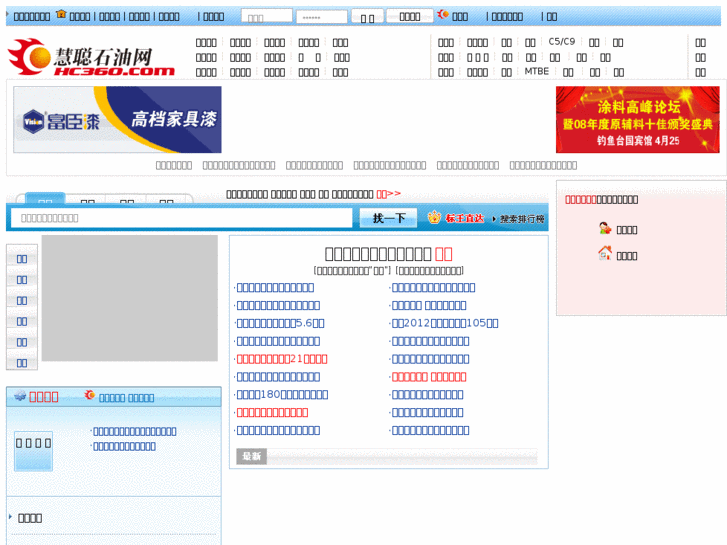Click the HC360 慧聪石油网 site logo
Screen dimensions: 727x545
tap(91, 57)
